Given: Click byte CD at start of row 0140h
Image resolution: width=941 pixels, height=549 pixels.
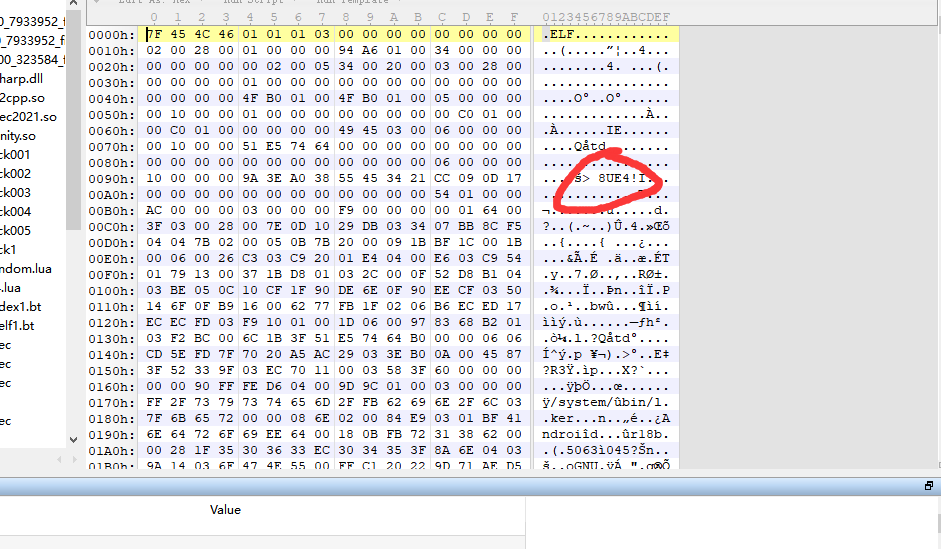Looking at the screenshot, I should tap(154, 354).
